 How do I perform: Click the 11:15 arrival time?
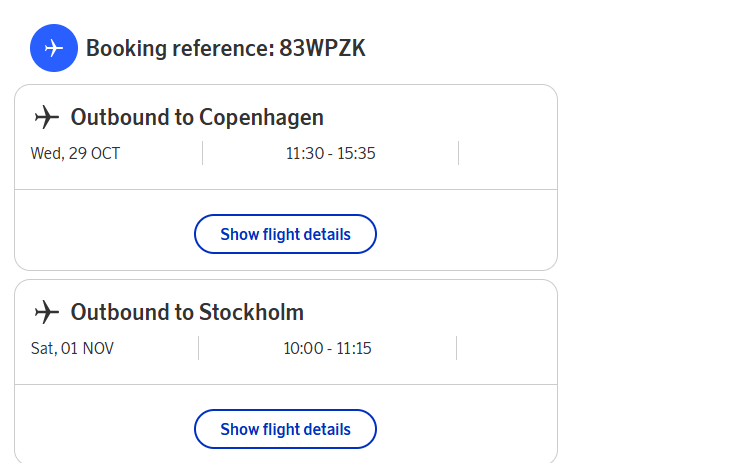coord(354,348)
